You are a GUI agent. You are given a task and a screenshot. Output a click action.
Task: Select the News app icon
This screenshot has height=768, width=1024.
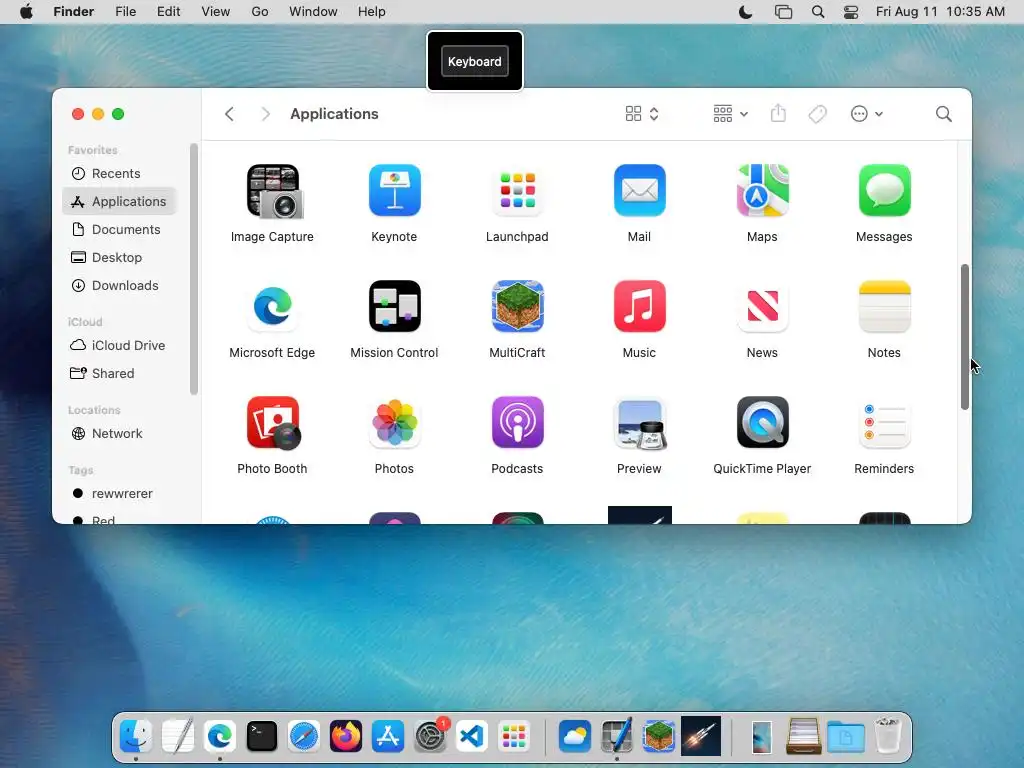[x=762, y=306]
